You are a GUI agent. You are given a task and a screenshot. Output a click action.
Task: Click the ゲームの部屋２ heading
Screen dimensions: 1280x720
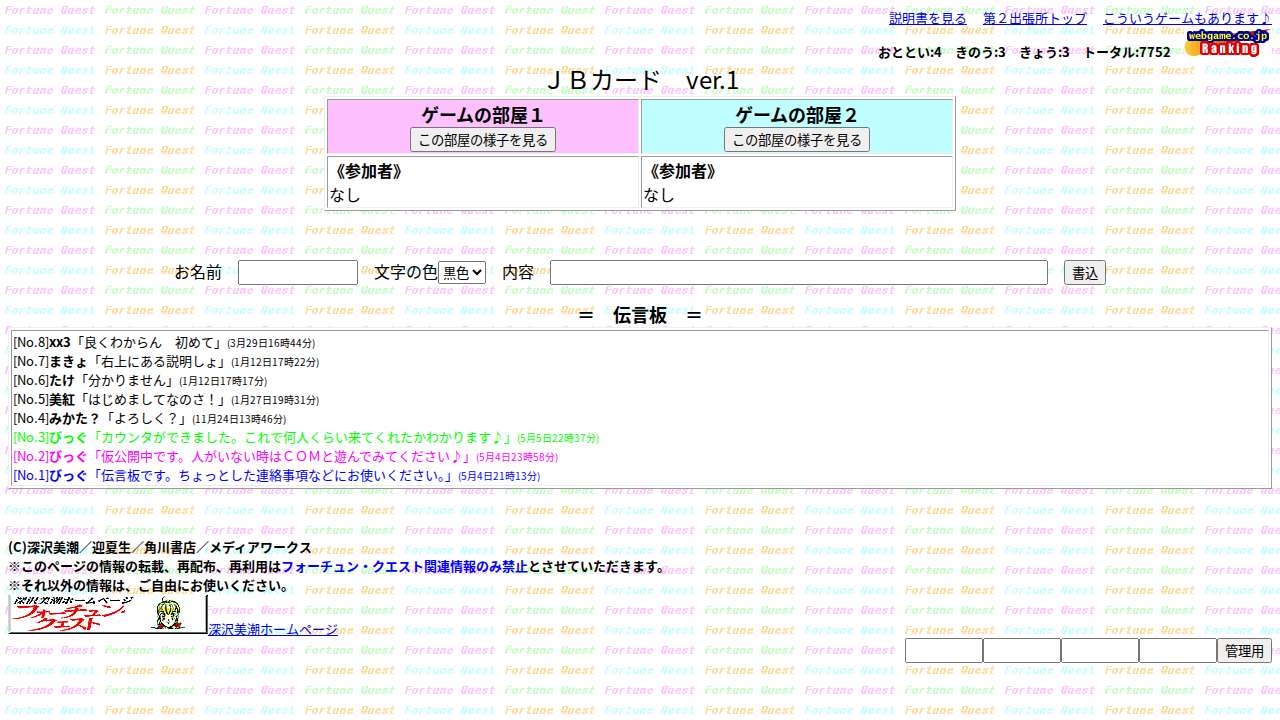click(x=797, y=115)
